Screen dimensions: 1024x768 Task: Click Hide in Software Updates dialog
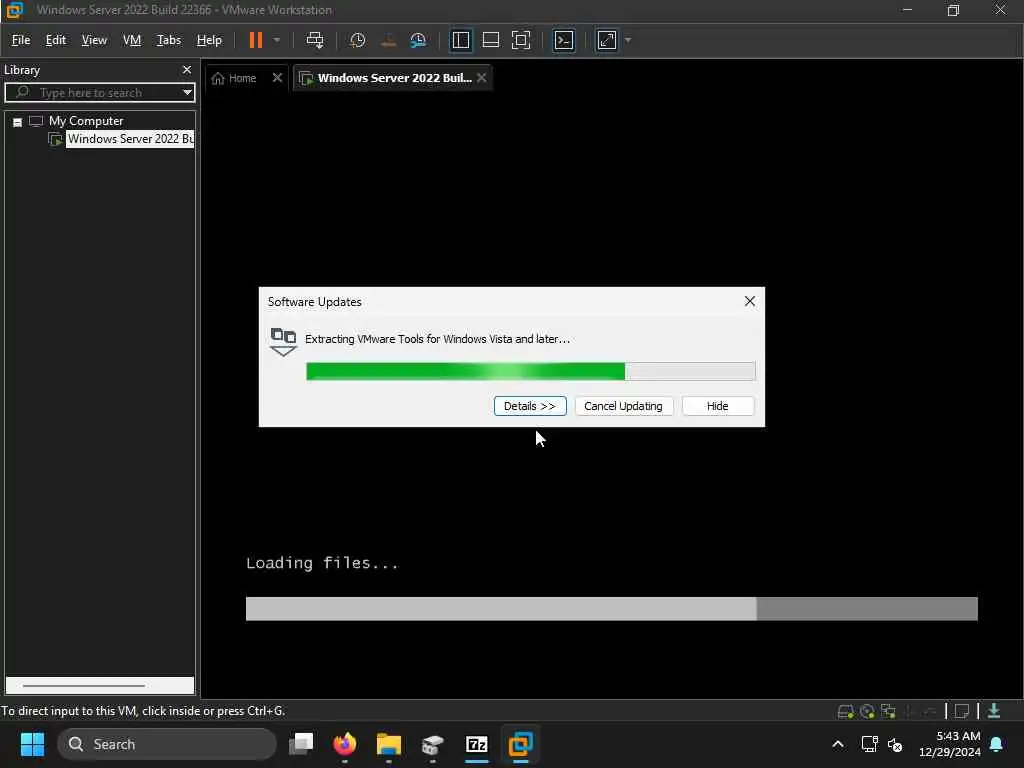[x=717, y=406]
